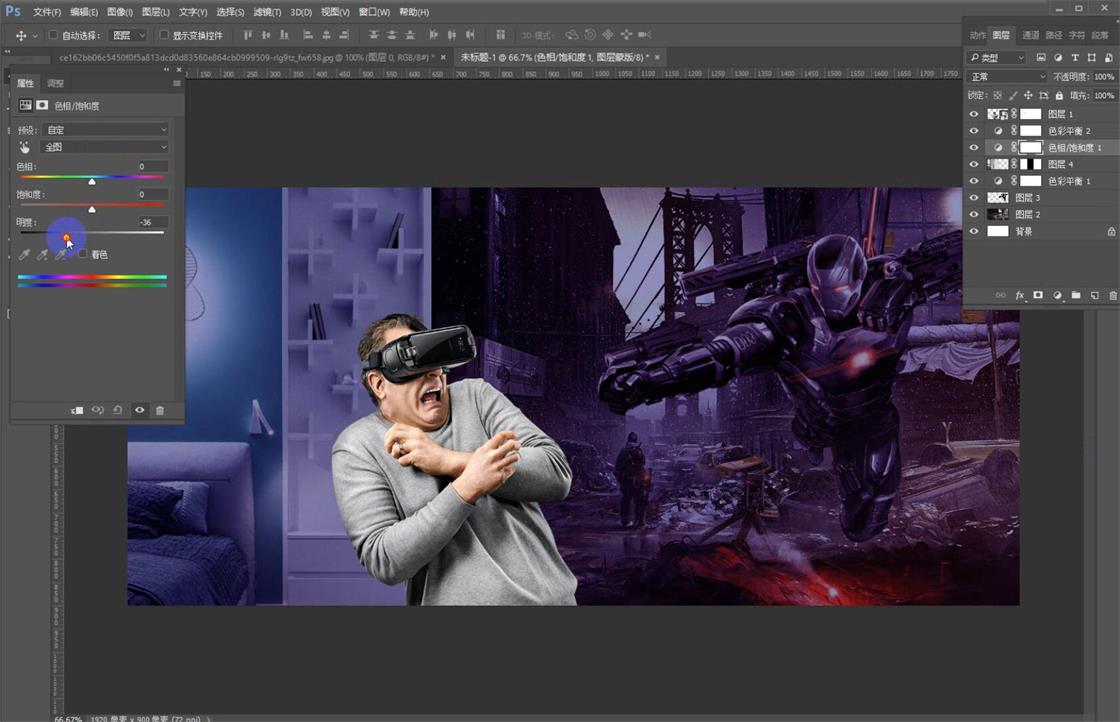Select the on-image adjustment tool in Hue/Saturation panel
The height and width of the screenshot is (722, 1120).
pyautogui.click(x=24, y=146)
